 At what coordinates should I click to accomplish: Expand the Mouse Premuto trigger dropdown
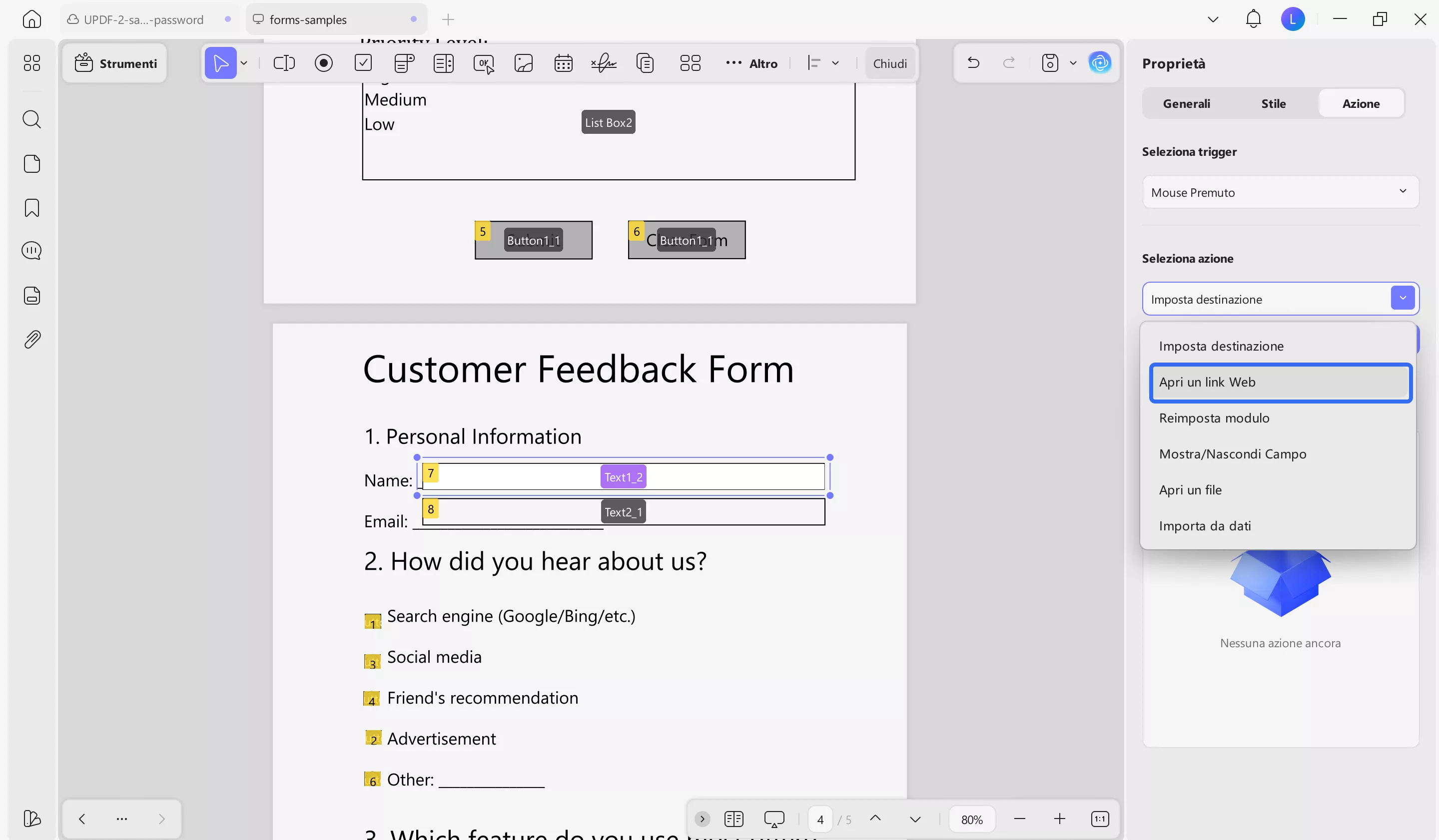(1280, 192)
